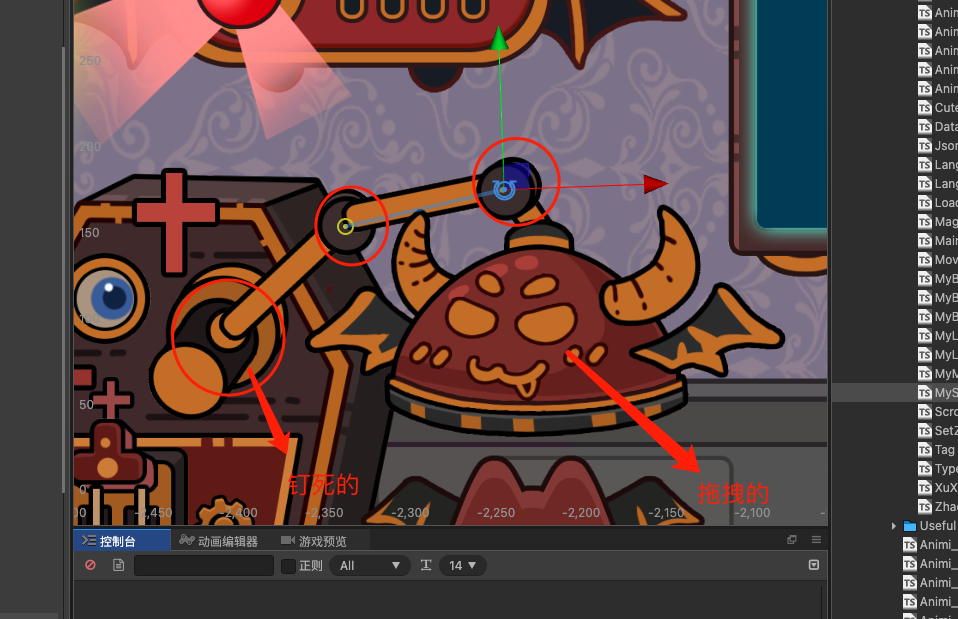Image resolution: width=958 pixels, height=619 pixels.
Task: Select the Data script in assets
Action: point(937,126)
